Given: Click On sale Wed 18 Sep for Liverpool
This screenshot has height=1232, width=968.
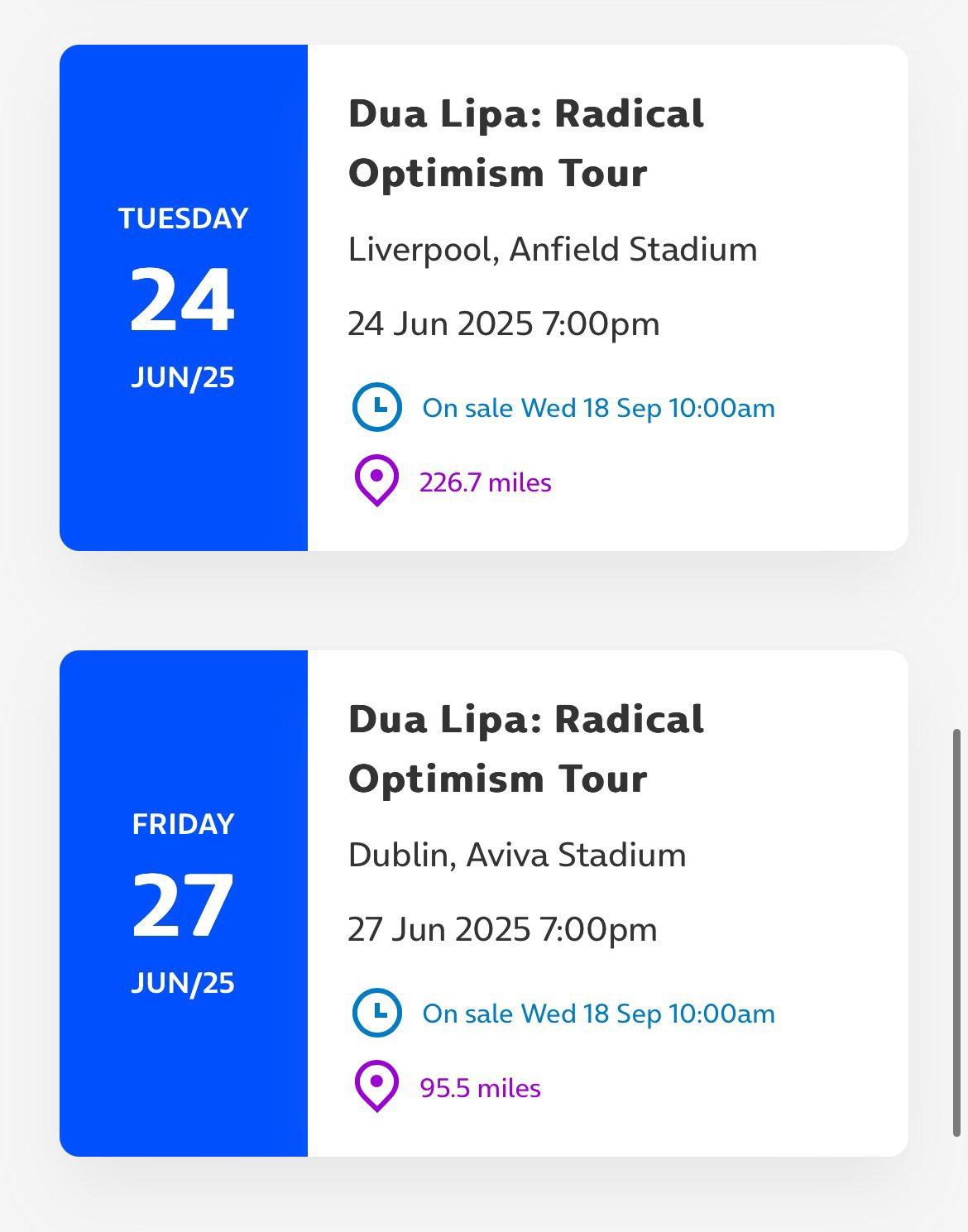Looking at the screenshot, I should pos(599,408).
